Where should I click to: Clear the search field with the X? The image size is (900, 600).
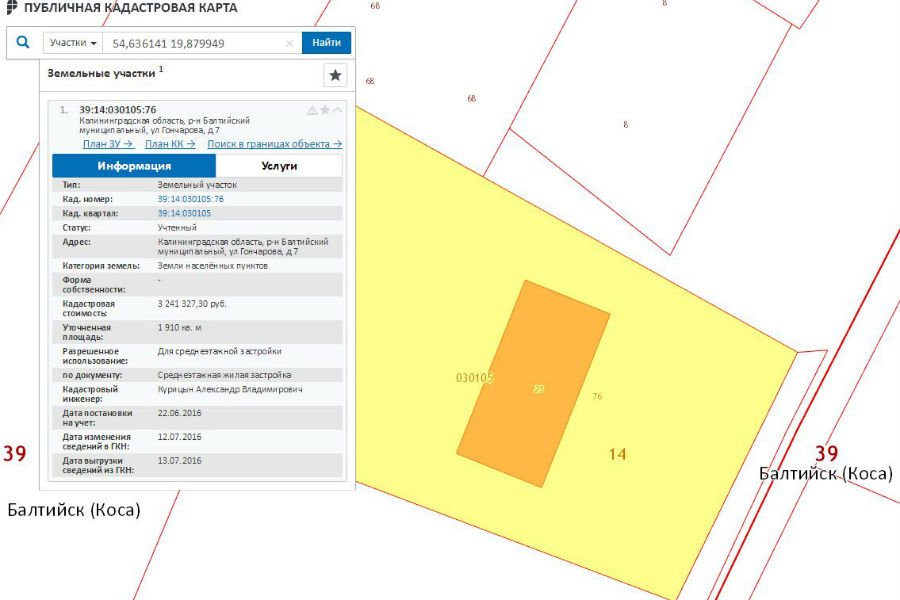point(289,44)
